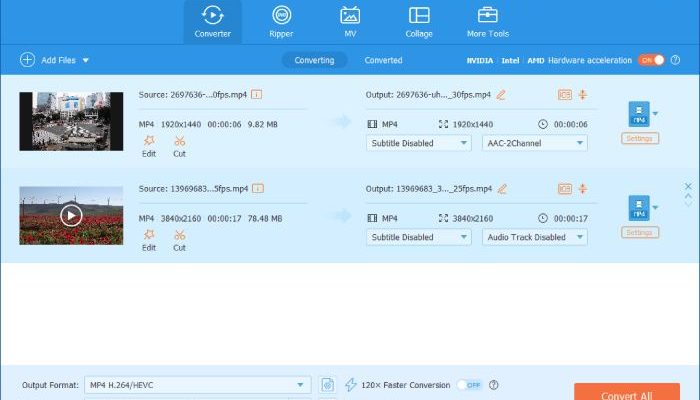
Task: Open Hardware acceleration help icon
Action: point(675,60)
